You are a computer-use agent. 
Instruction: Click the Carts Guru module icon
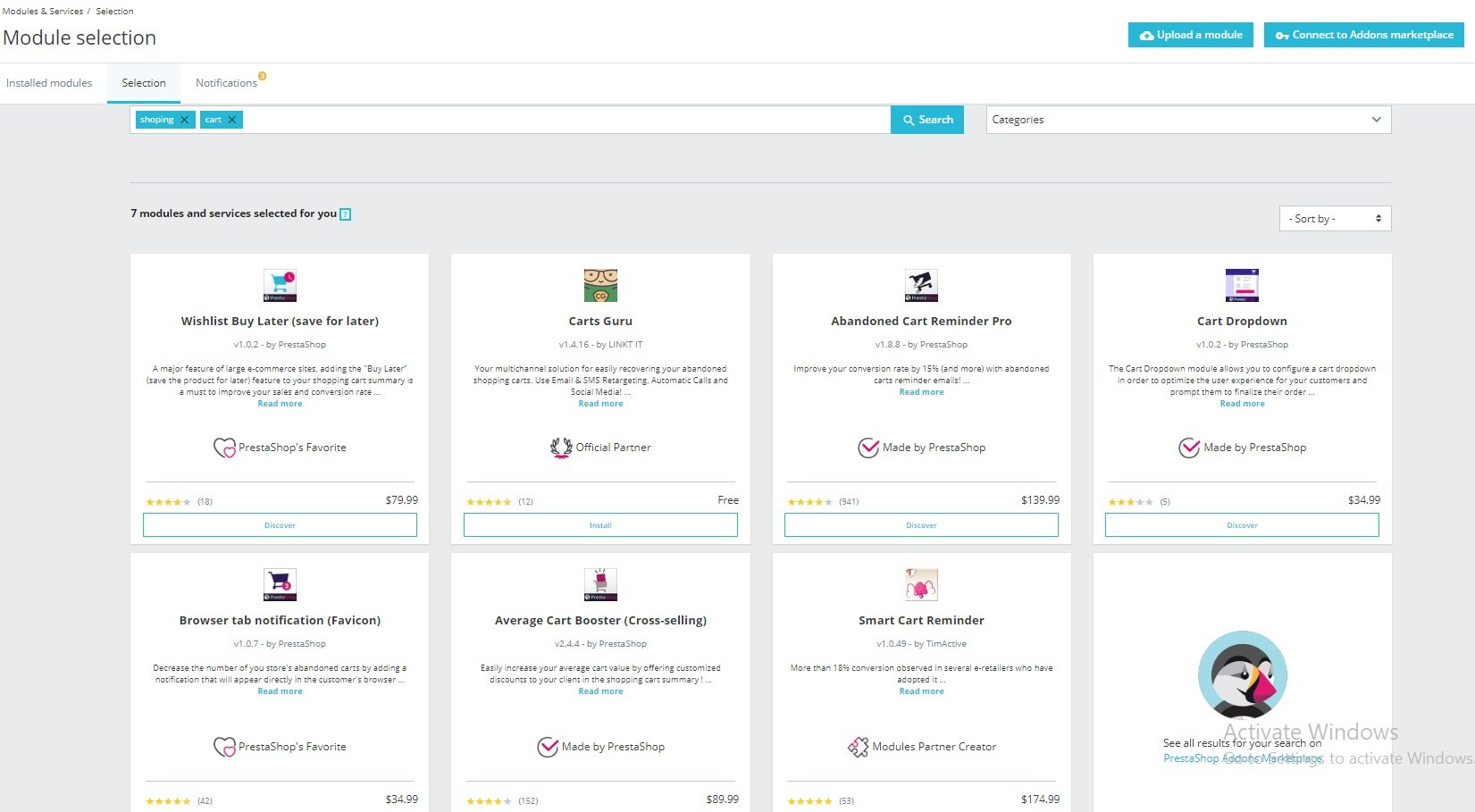(600, 286)
